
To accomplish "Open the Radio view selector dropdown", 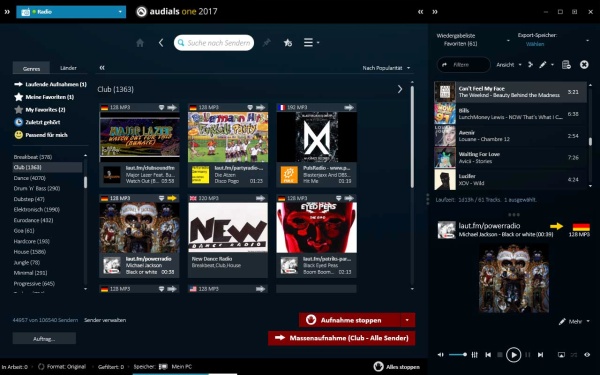I will click(x=71, y=12).
